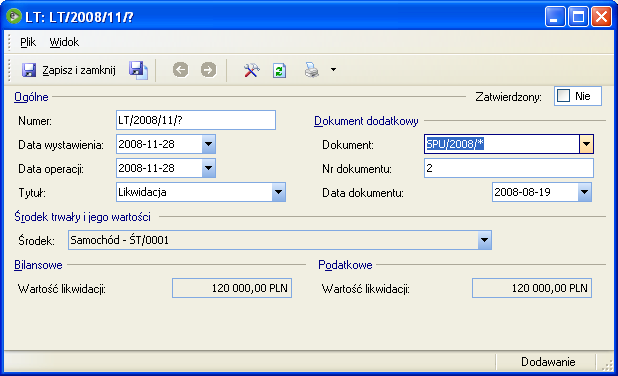The width and height of the screenshot is (618, 376).
Task: Click the save-without-closing disk icon
Action: [x=138, y=70]
